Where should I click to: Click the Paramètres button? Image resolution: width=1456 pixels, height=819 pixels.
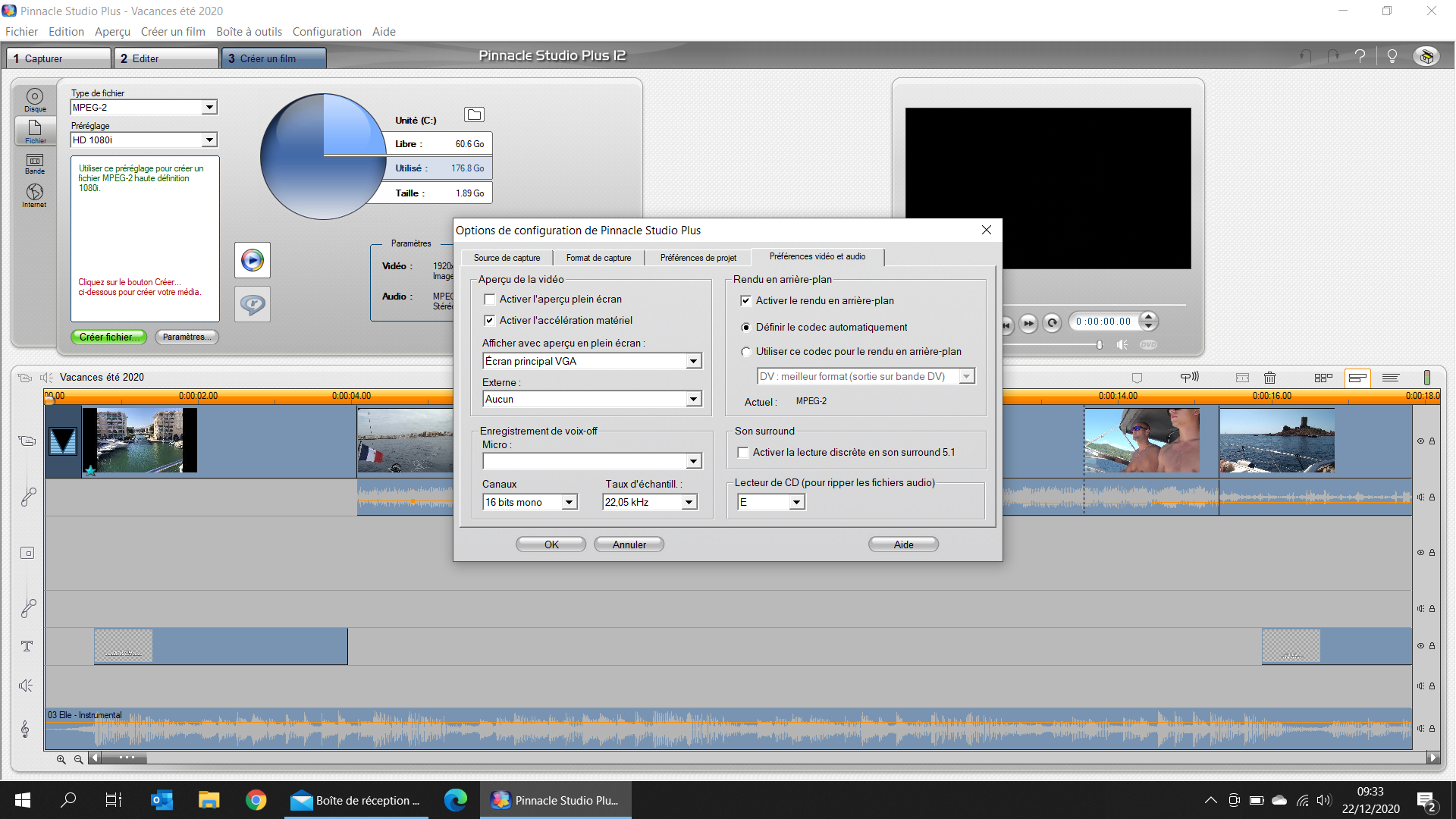point(187,337)
